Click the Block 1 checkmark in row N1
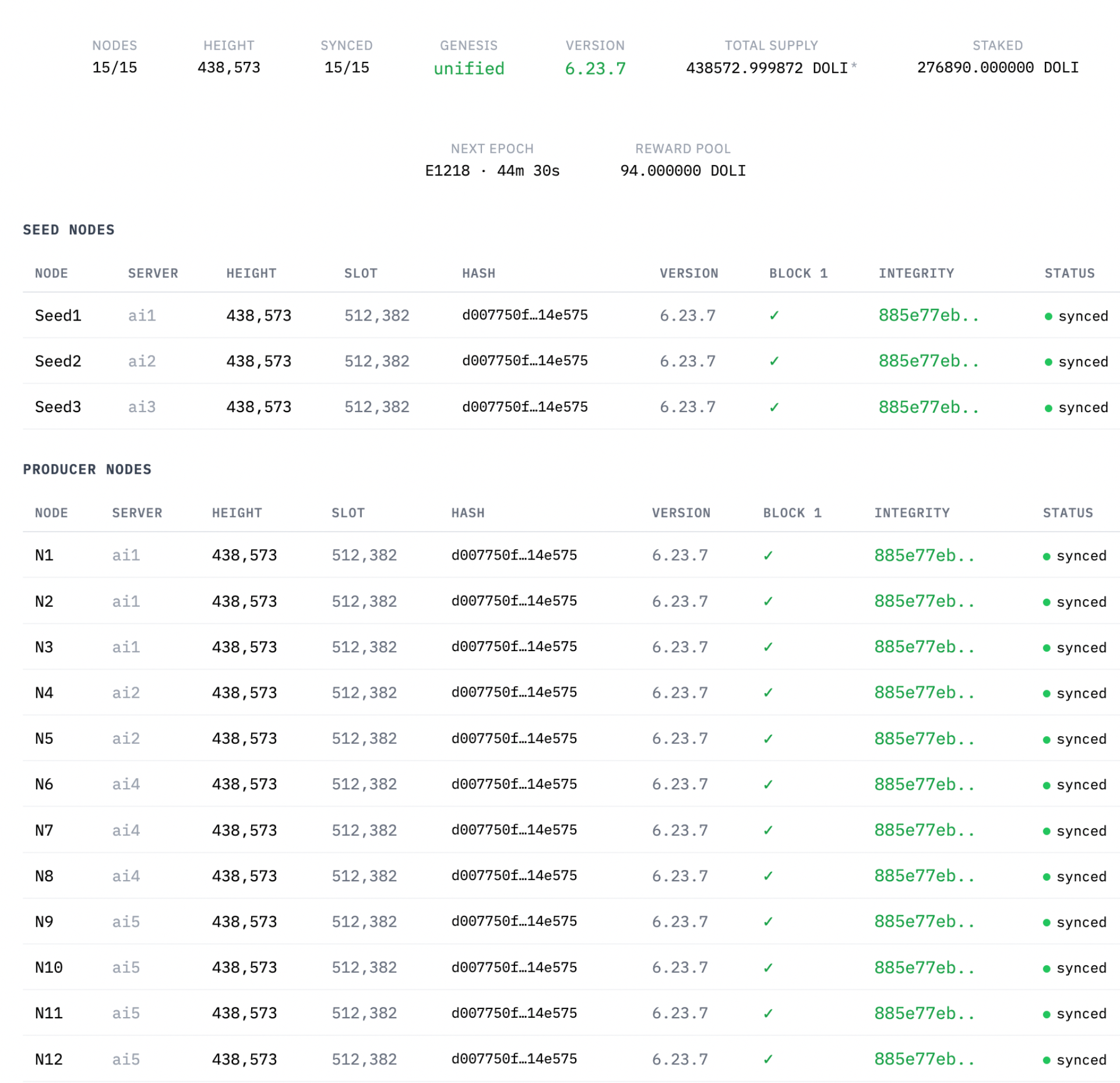1120x1083 pixels. [768, 555]
